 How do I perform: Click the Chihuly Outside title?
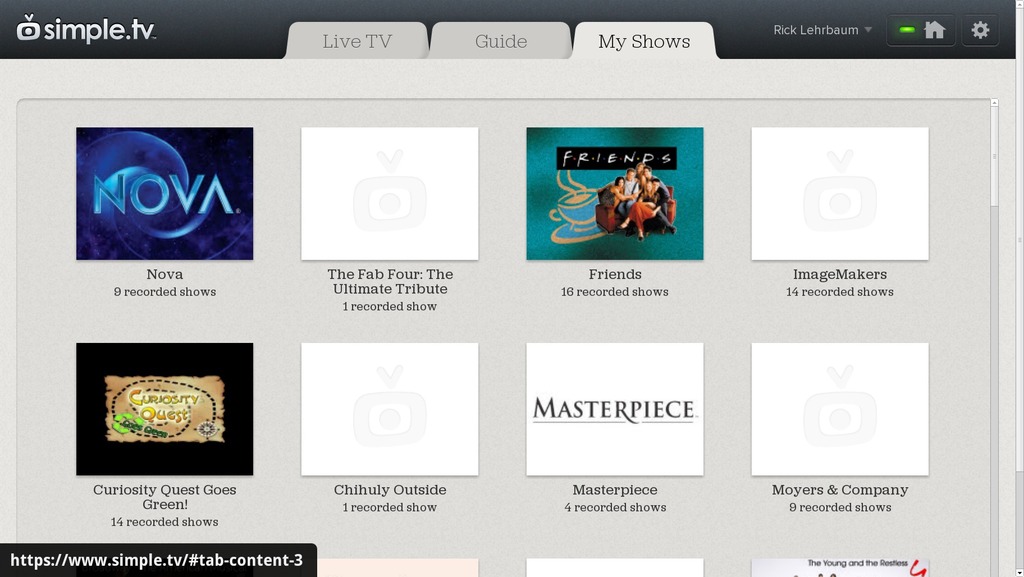pyautogui.click(x=390, y=490)
